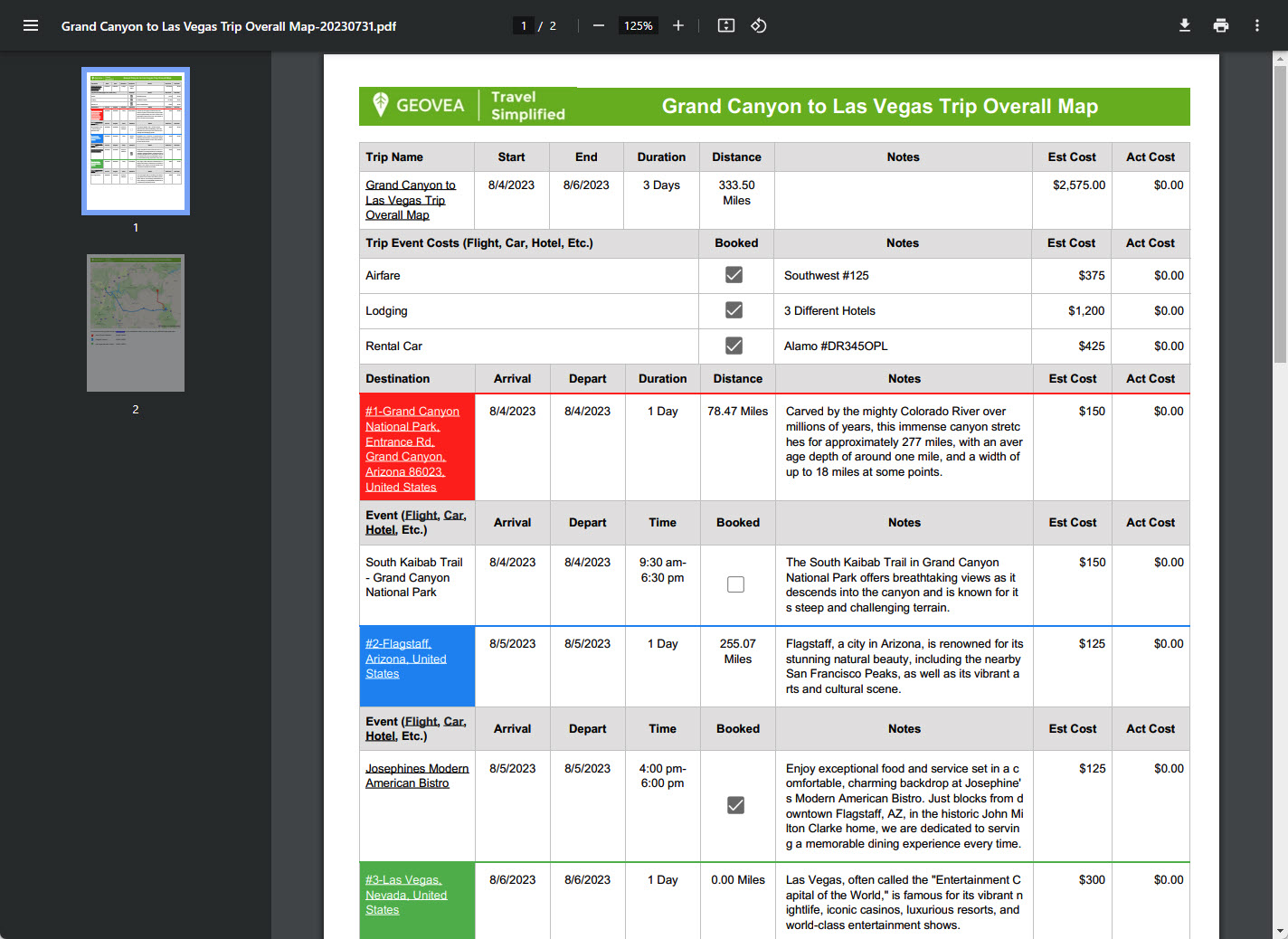
Task: Print the trip document
Action: (1221, 25)
